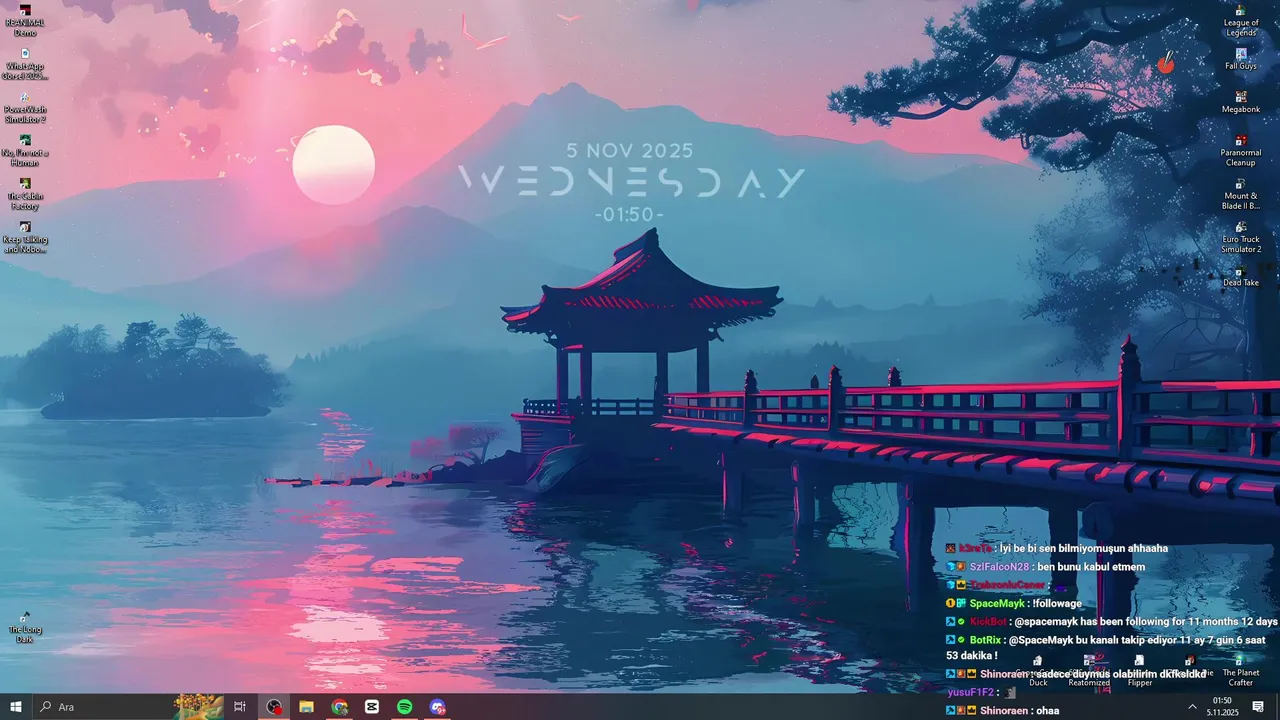This screenshot has width=1280, height=720.
Task: Open Discord from the taskbar
Action: [437, 707]
